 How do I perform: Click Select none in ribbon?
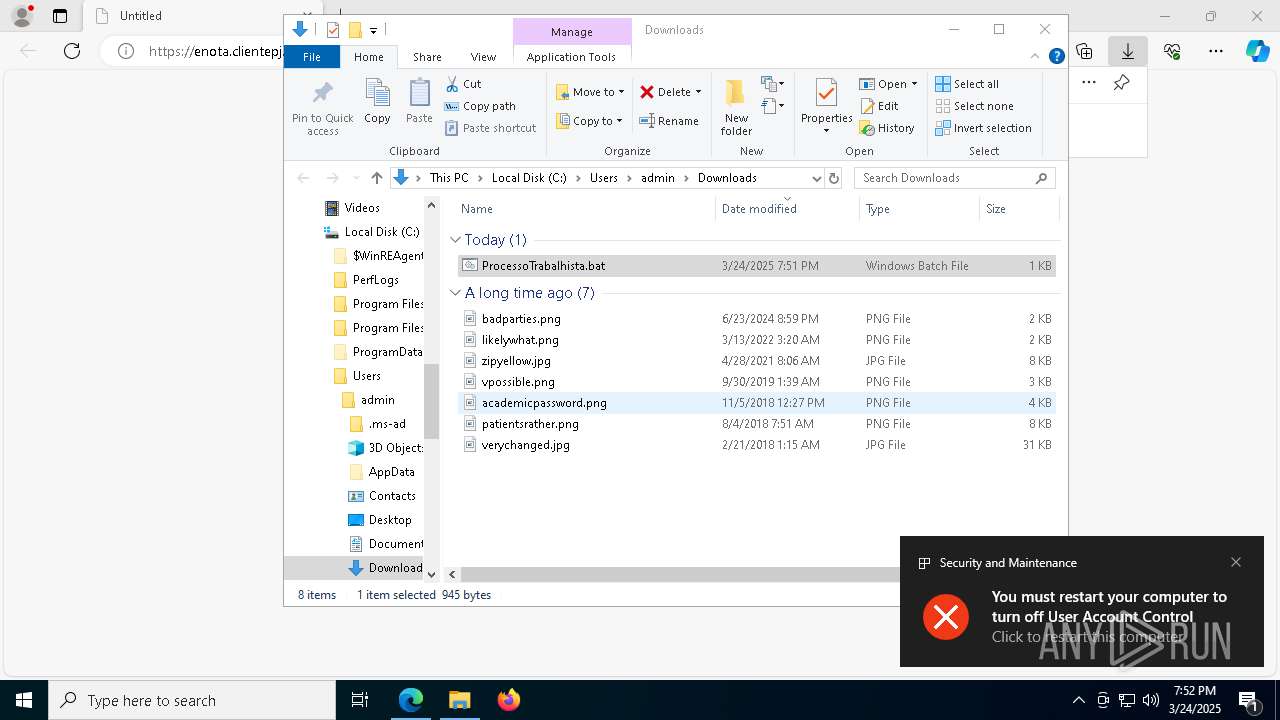pyautogui.click(x=974, y=106)
